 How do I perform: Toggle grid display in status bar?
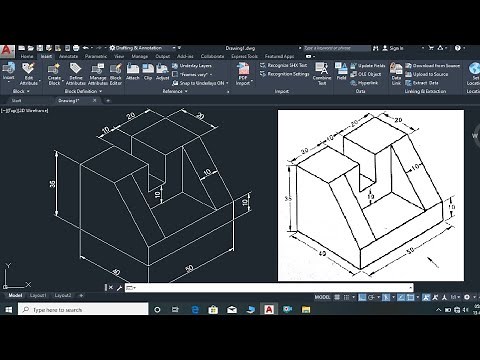(337, 297)
